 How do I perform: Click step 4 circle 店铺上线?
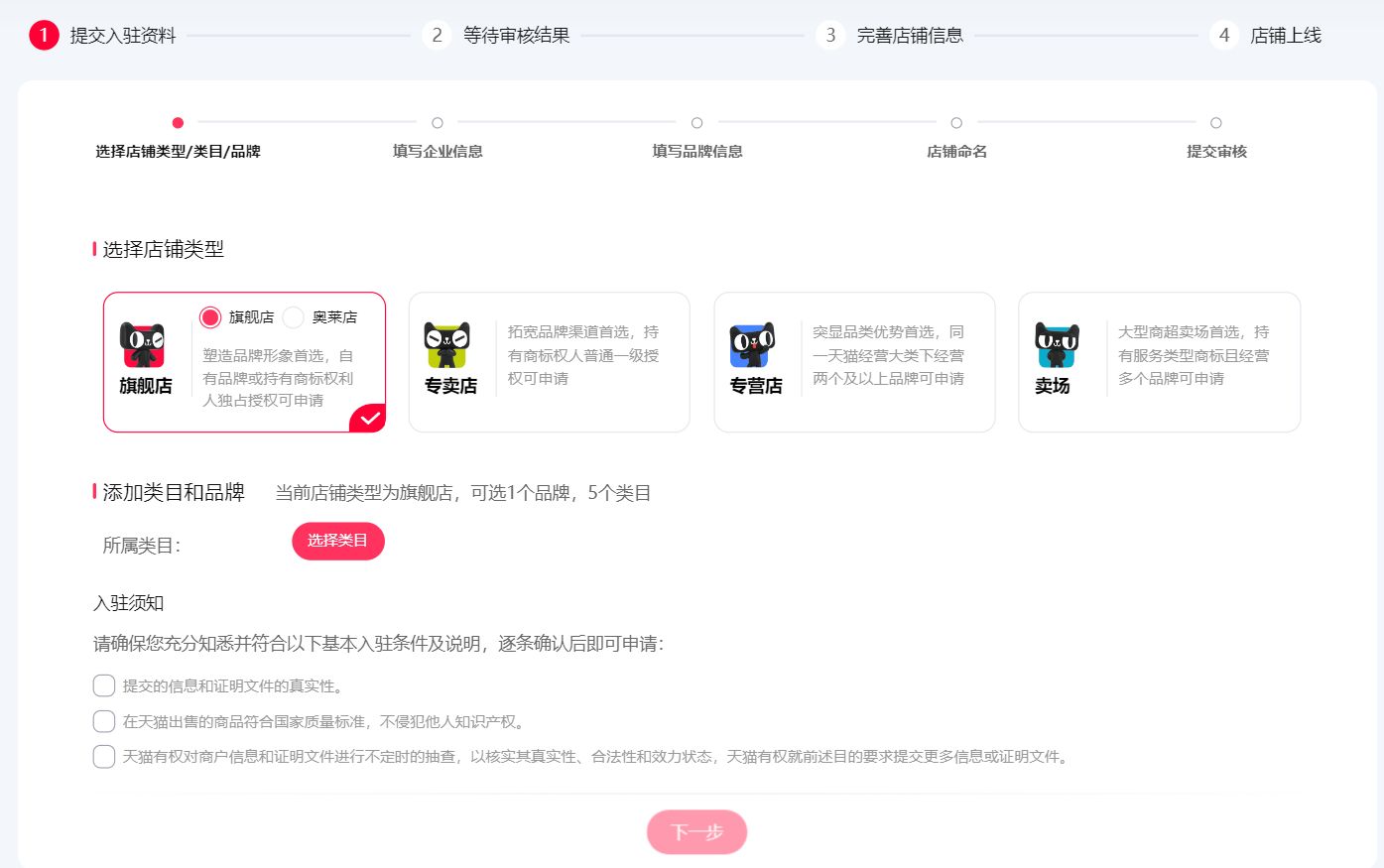point(1224,36)
